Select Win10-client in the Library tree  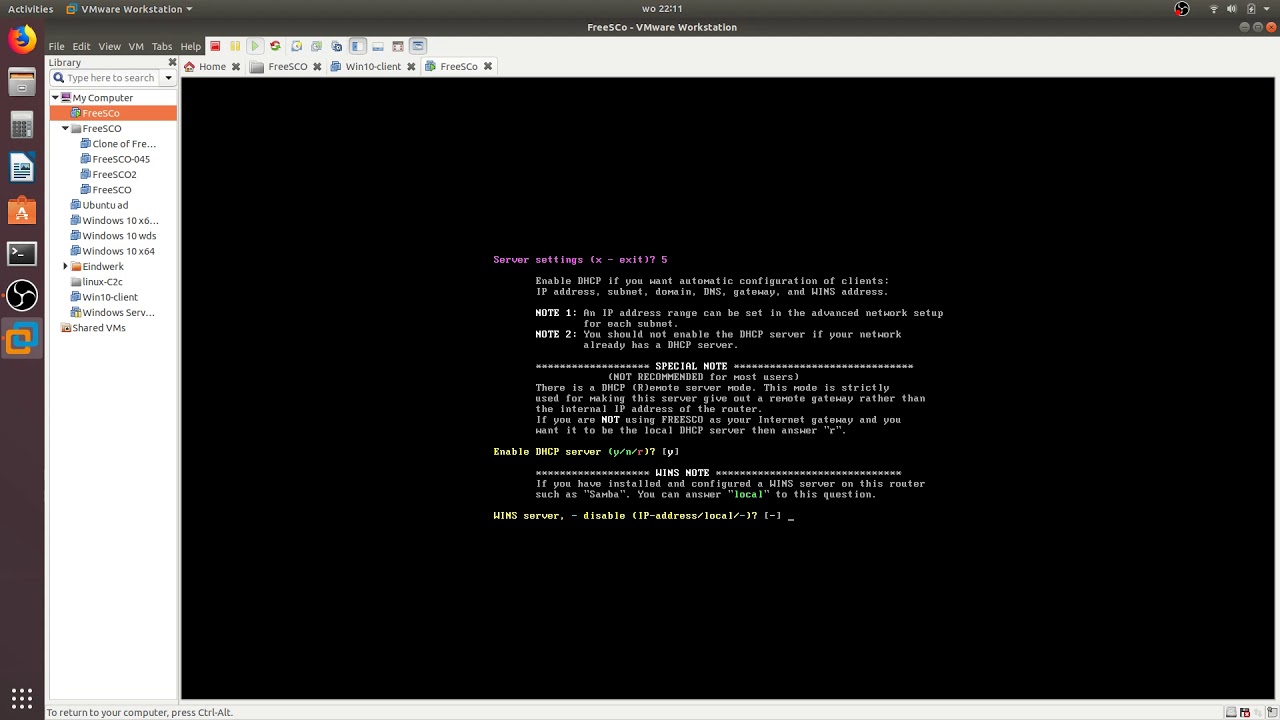click(x=104, y=297)
